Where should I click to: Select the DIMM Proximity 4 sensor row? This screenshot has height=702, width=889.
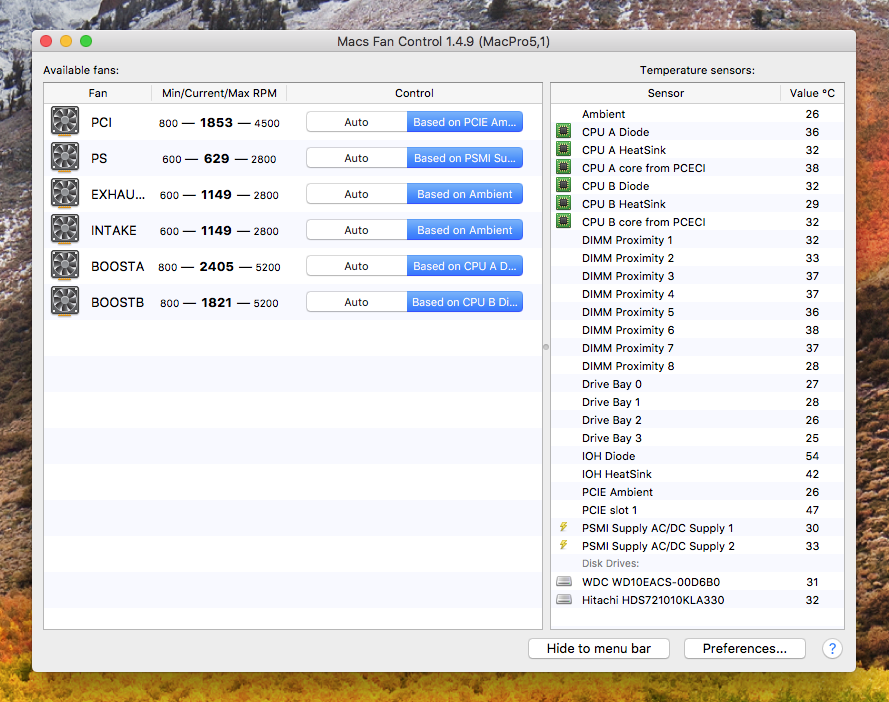click(x=697, y=294)
